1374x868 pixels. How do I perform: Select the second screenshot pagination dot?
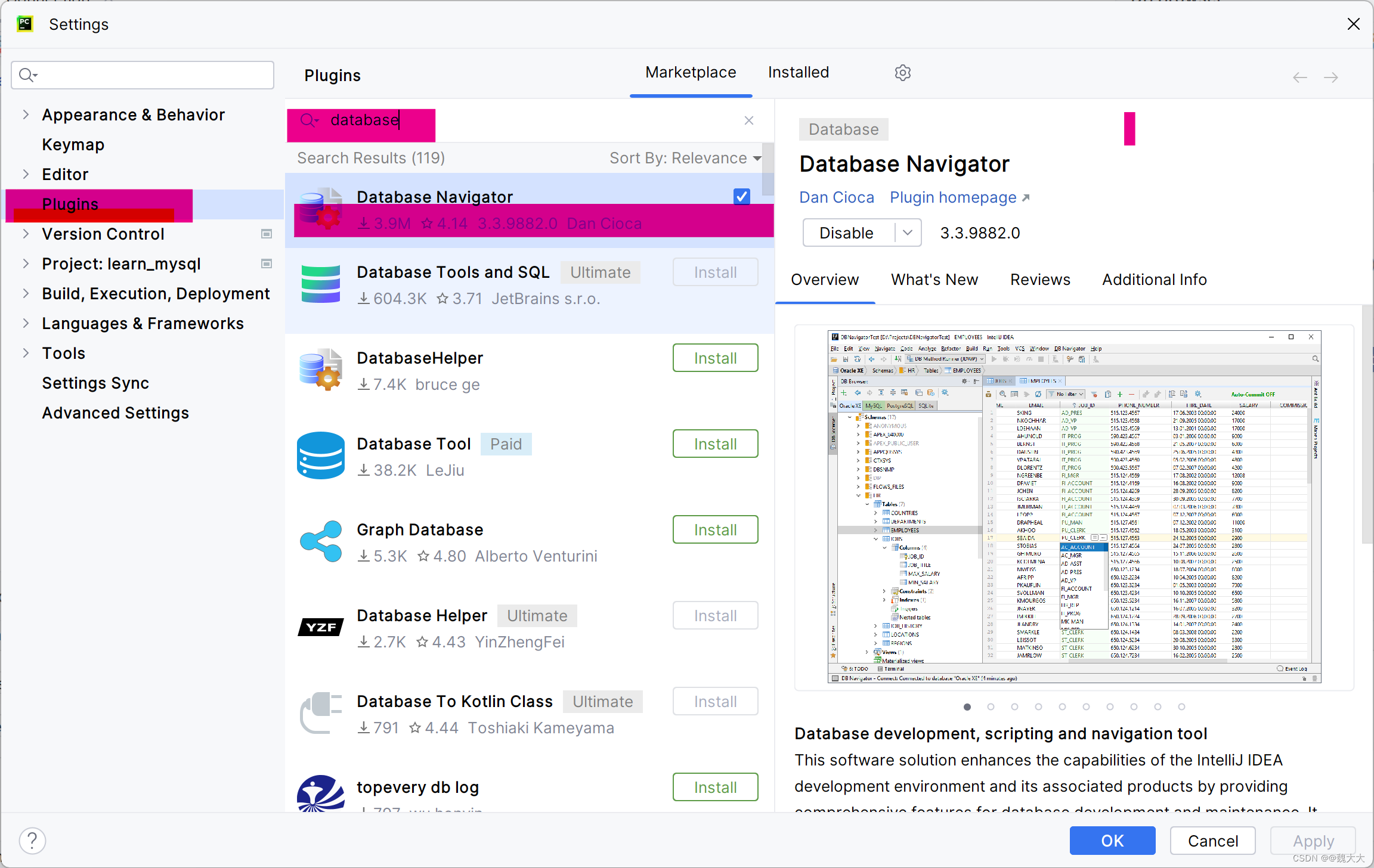(991, 706)
